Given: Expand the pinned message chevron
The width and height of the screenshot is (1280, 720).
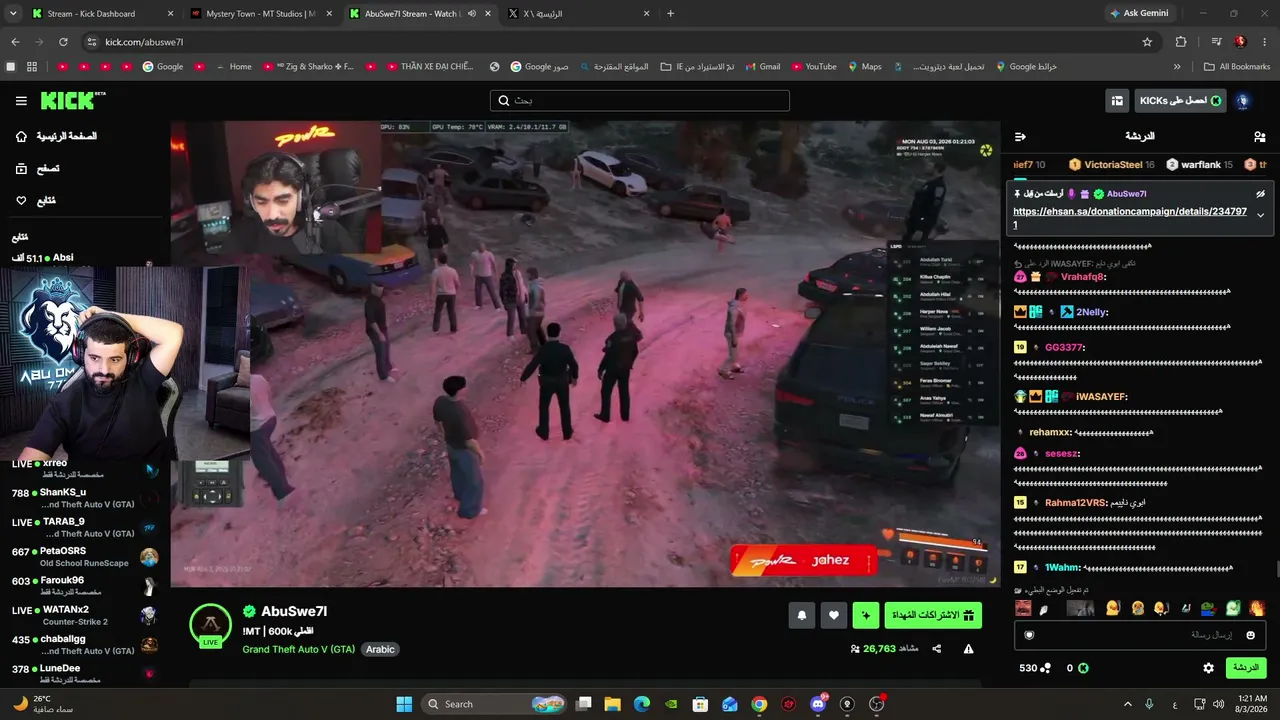Looking at the screenshot, I should pos(1260,215).
